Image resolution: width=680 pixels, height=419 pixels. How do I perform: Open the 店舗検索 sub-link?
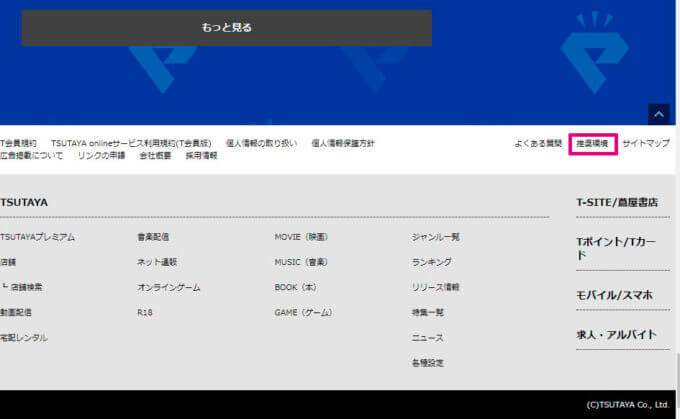point(26,287)
